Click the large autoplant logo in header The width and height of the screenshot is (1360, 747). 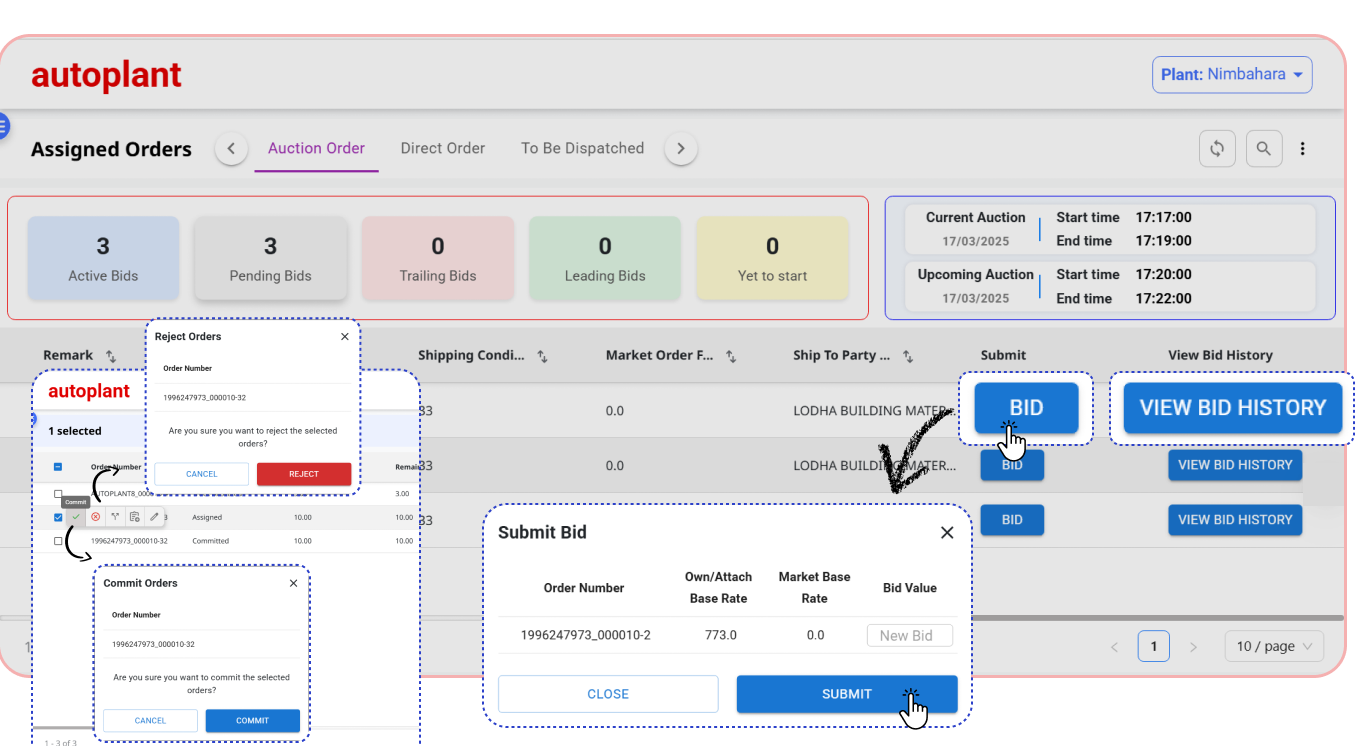tap(106, 75)
